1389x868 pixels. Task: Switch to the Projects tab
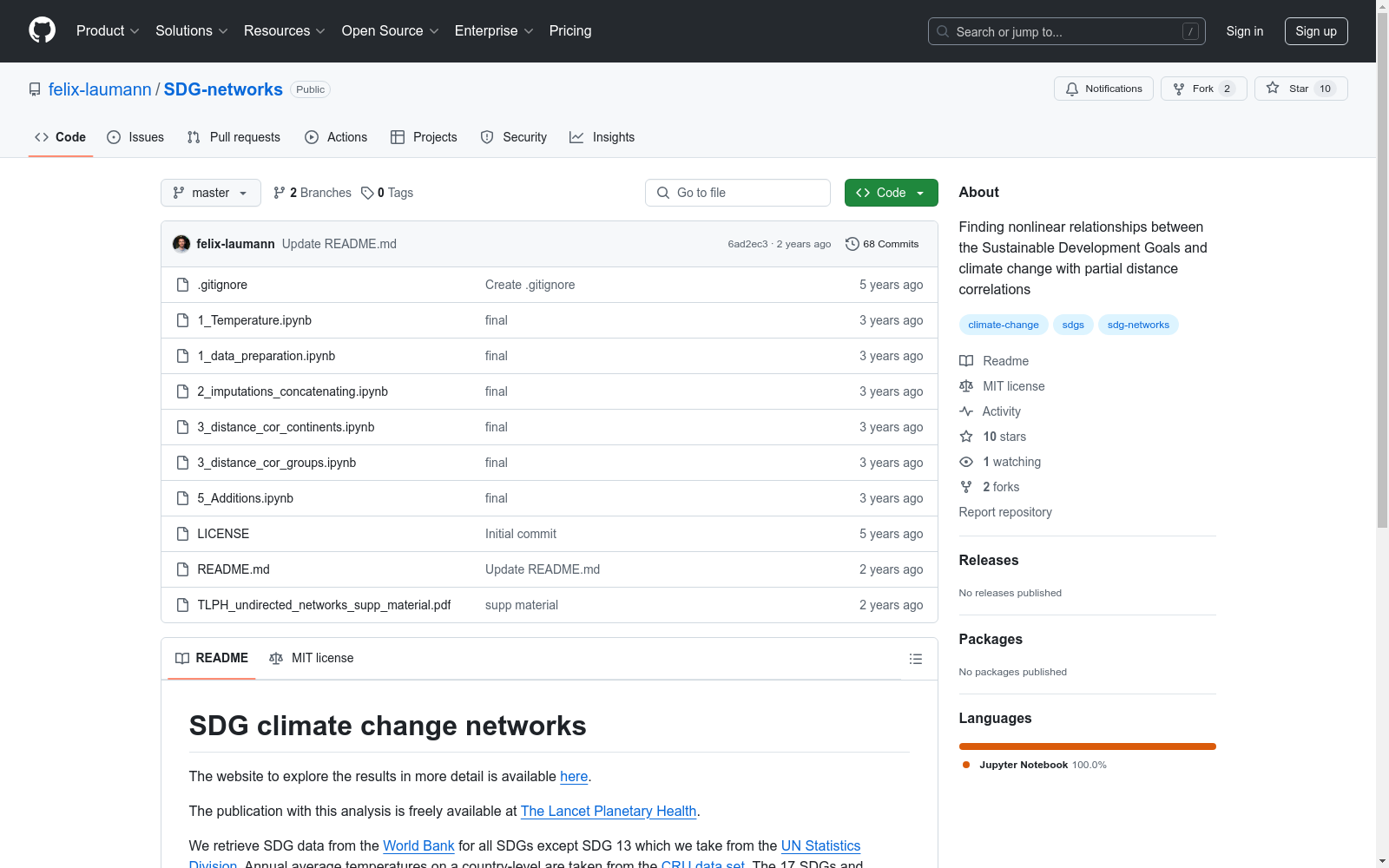[424, 137]
